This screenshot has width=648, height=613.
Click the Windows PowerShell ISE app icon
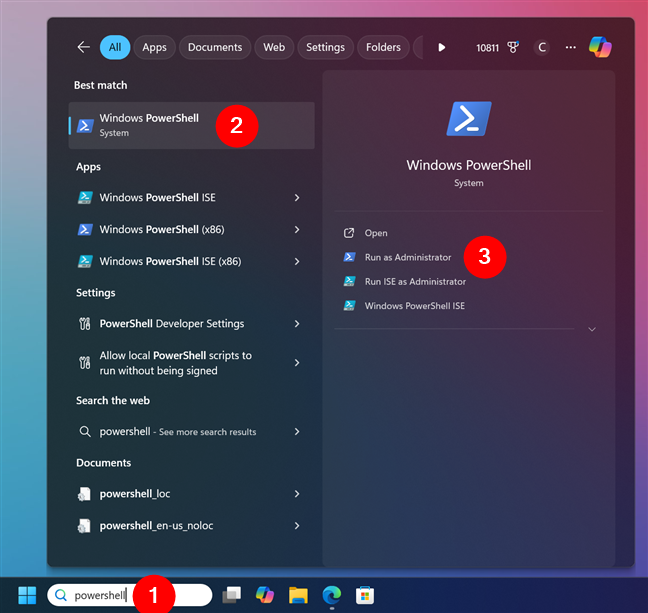(85, 198)
